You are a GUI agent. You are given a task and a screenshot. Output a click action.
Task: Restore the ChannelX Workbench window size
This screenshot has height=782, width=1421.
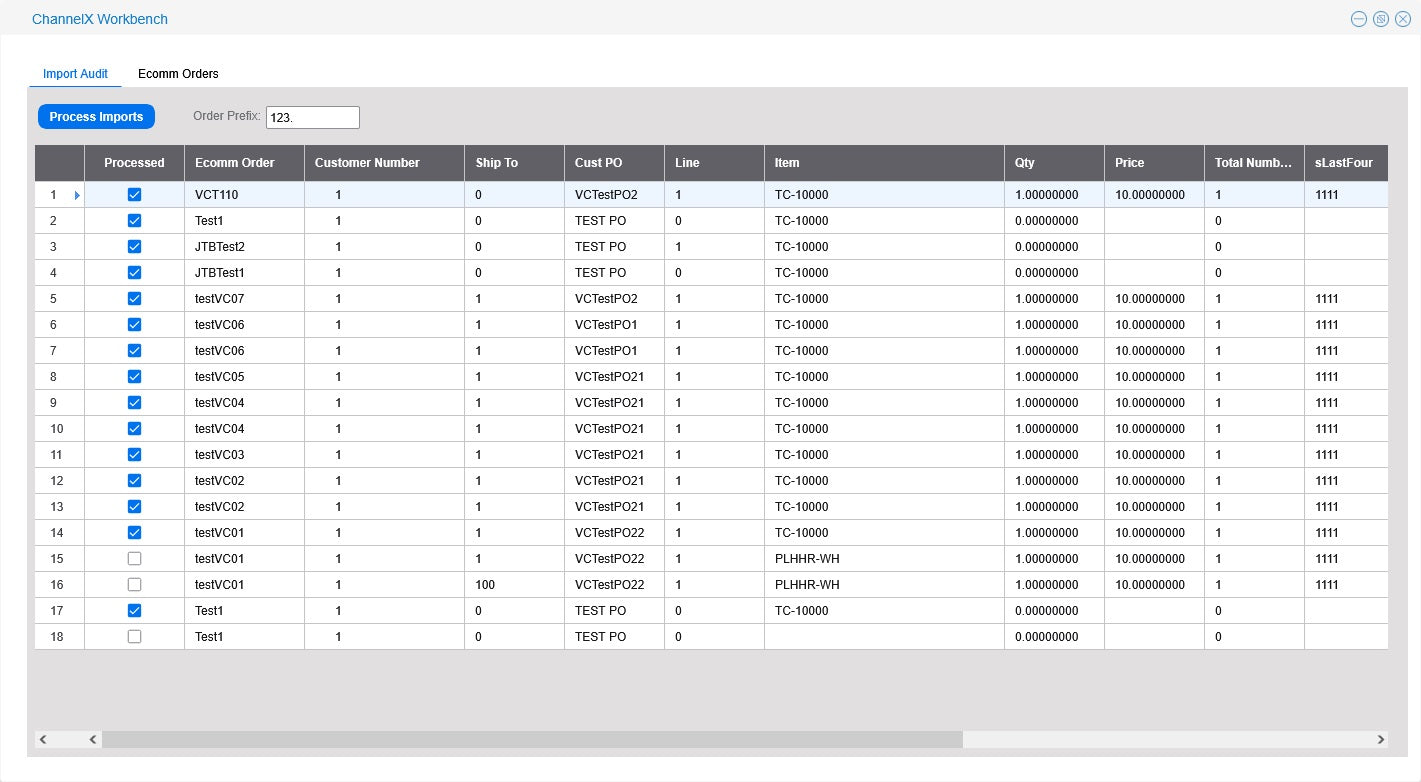(1381, 19)
